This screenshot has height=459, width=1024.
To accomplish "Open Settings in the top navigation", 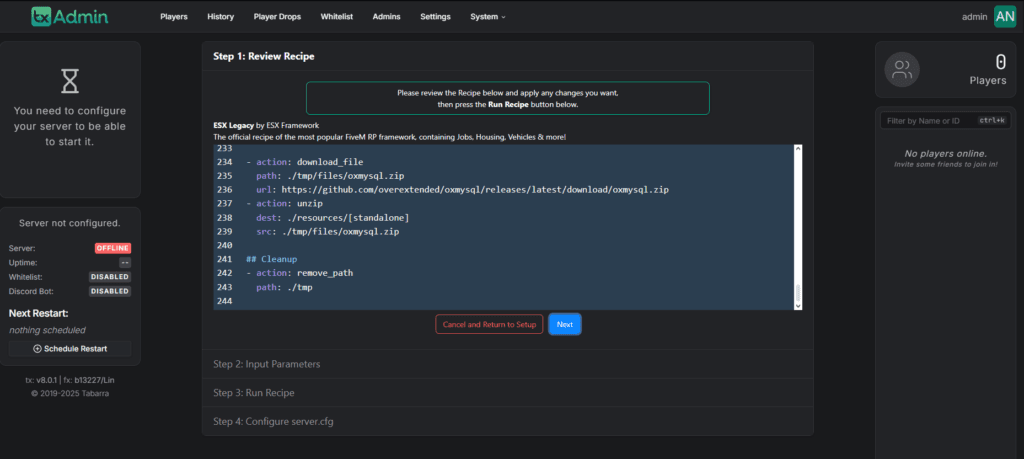I will point(435,17).
